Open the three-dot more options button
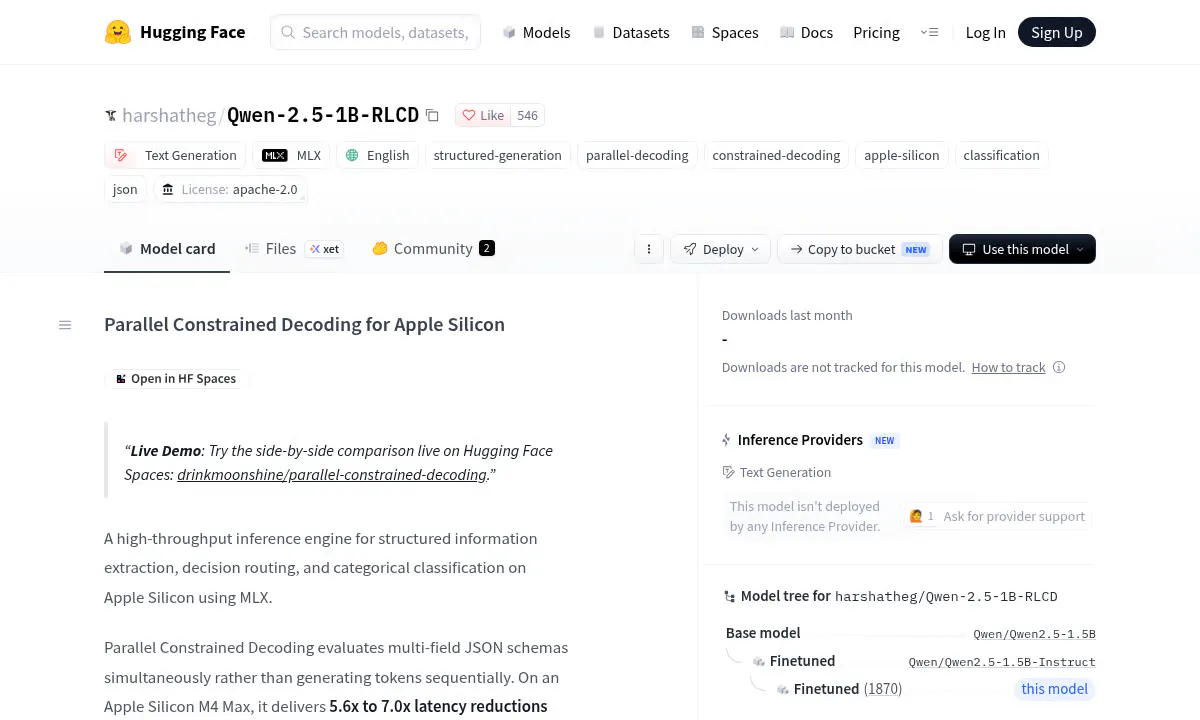This screenshot has height=720, width=1200. click(x=649, y=249)
